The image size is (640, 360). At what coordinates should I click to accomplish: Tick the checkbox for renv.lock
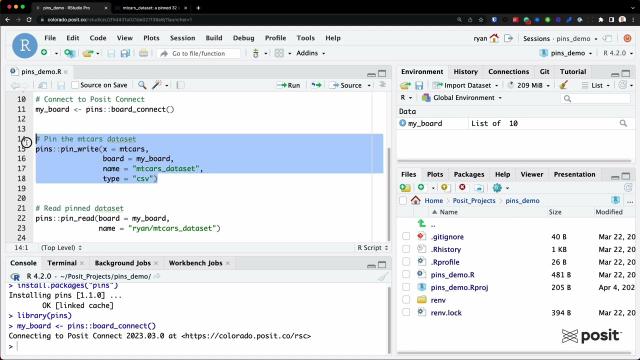tap(406, 312)
